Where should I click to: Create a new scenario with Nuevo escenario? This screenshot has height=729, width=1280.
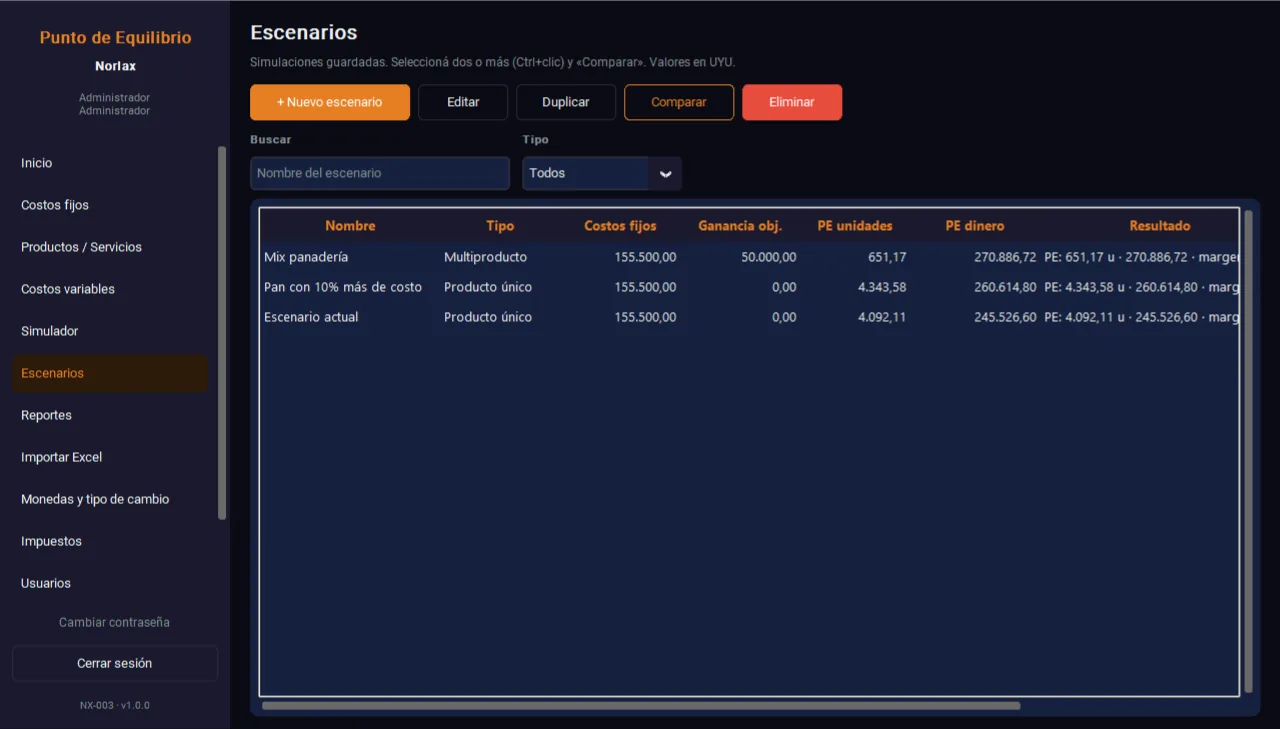330,102
